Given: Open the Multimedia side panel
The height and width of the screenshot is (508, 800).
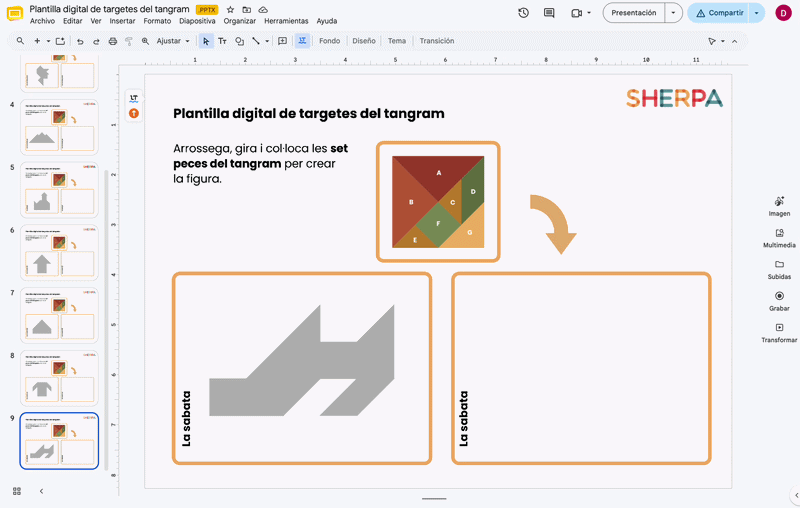Looking at the screenshot, I should [x=779, y=238].
